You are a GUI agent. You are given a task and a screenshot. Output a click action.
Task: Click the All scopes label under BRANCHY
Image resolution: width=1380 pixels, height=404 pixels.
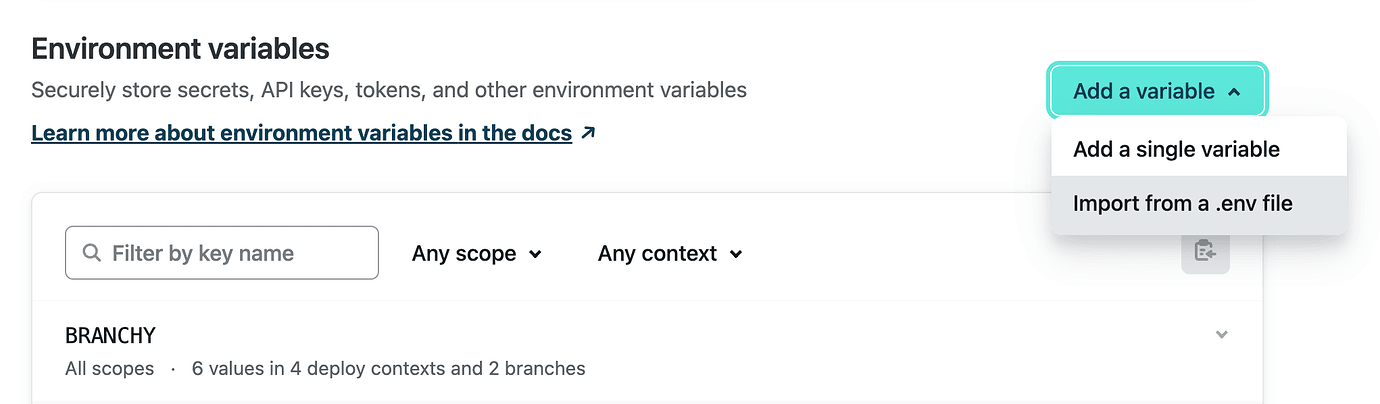coord(109,368)
